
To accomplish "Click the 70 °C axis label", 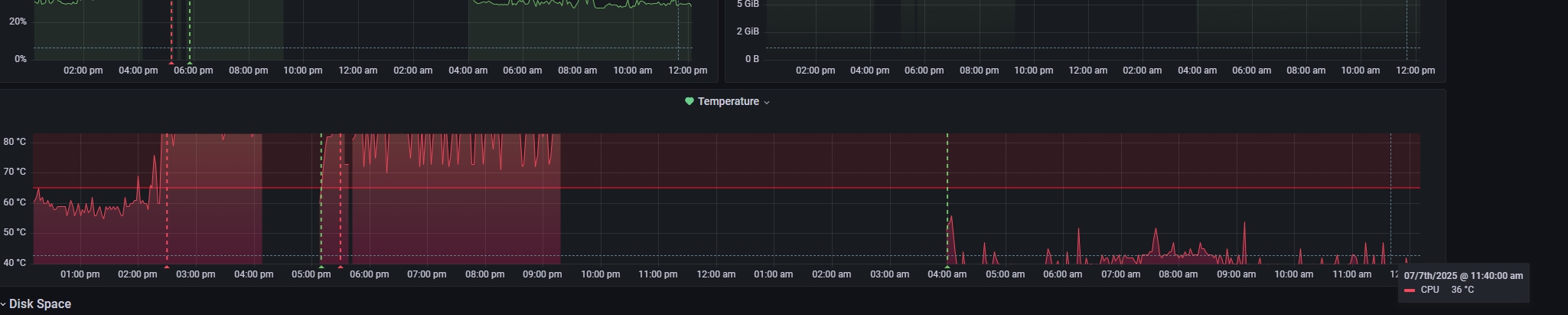I will pyautogui.click(x=15, y=172).
